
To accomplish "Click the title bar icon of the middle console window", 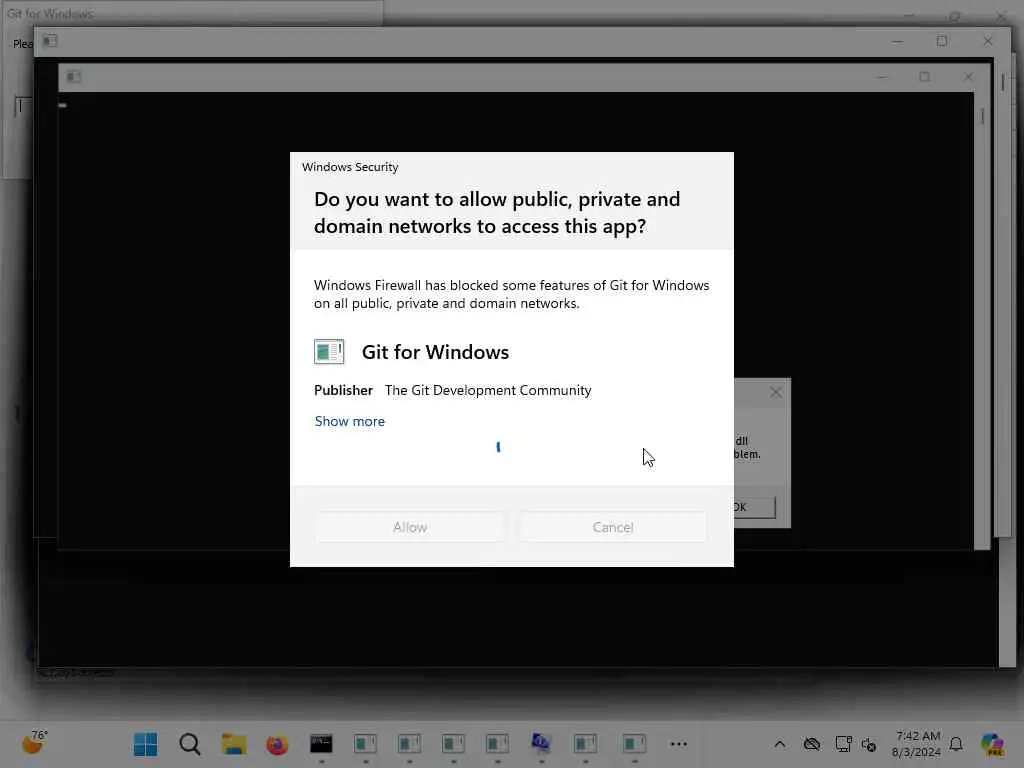I will tap(50, 41).
